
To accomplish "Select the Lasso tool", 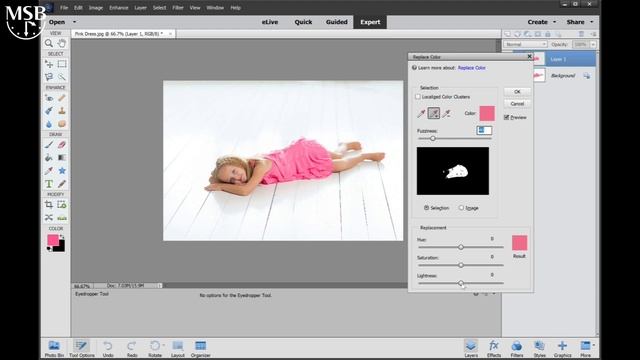I will (49, 77).
